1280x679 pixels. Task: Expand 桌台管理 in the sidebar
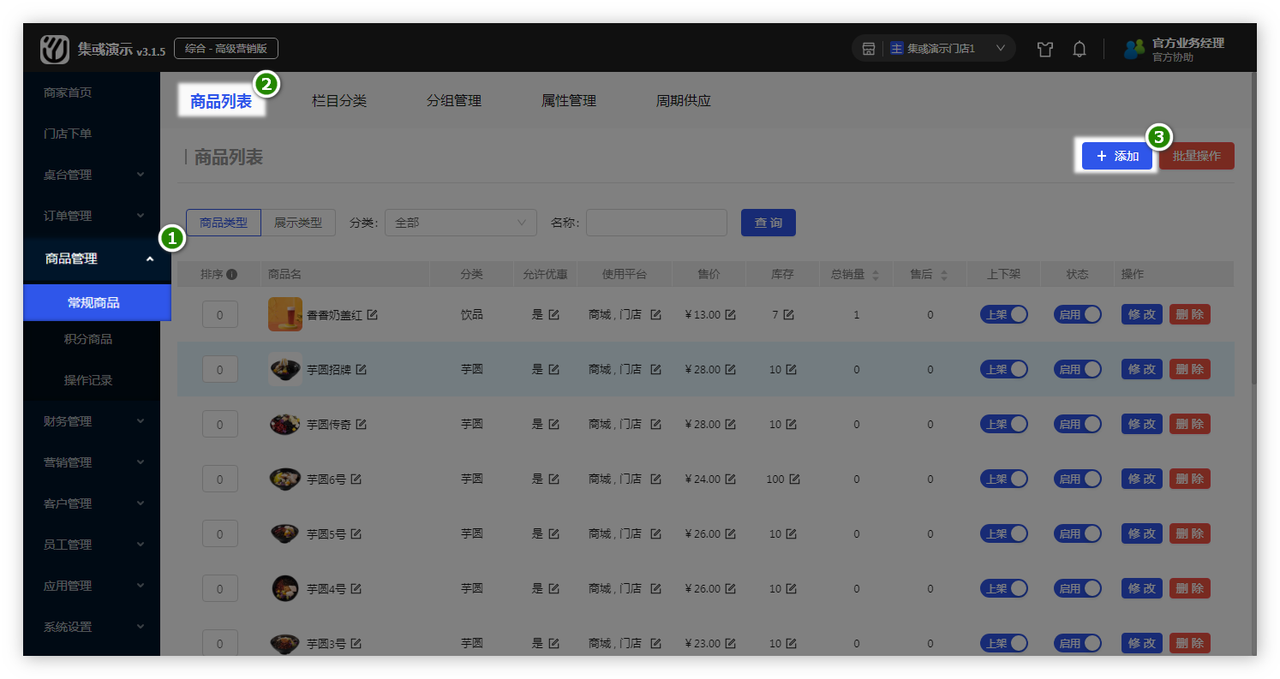pyautogui.click(x=91, y=175)
